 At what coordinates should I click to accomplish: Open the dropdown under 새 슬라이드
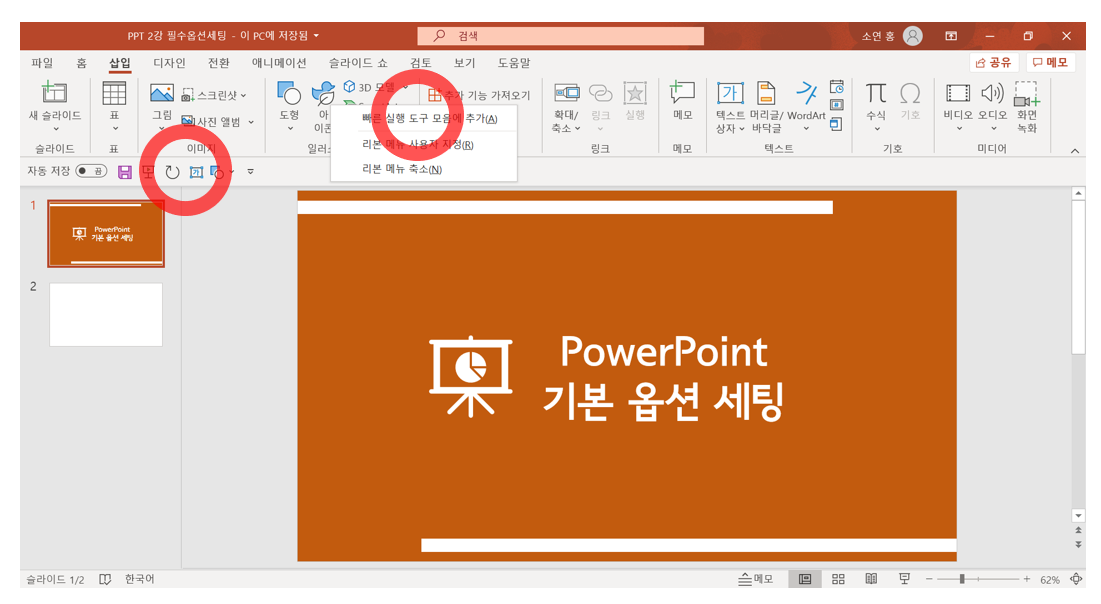pyautogui.click(x=55, y=129)
